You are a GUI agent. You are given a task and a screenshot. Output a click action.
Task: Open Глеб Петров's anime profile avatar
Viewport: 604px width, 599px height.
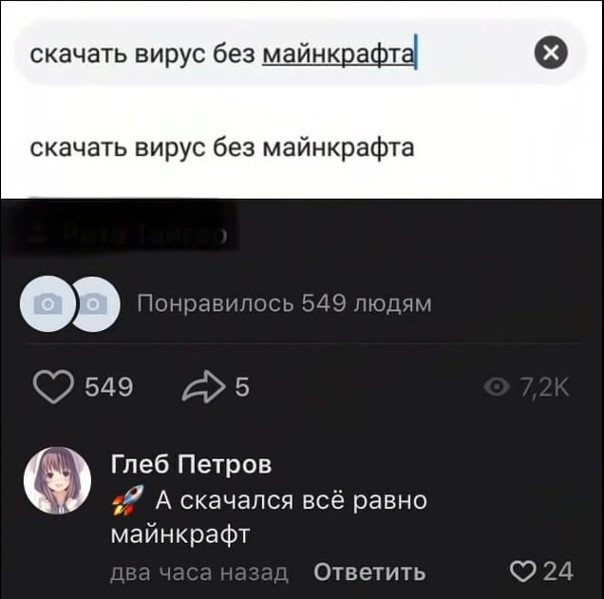pyautogui.click(x=57, y=481)
